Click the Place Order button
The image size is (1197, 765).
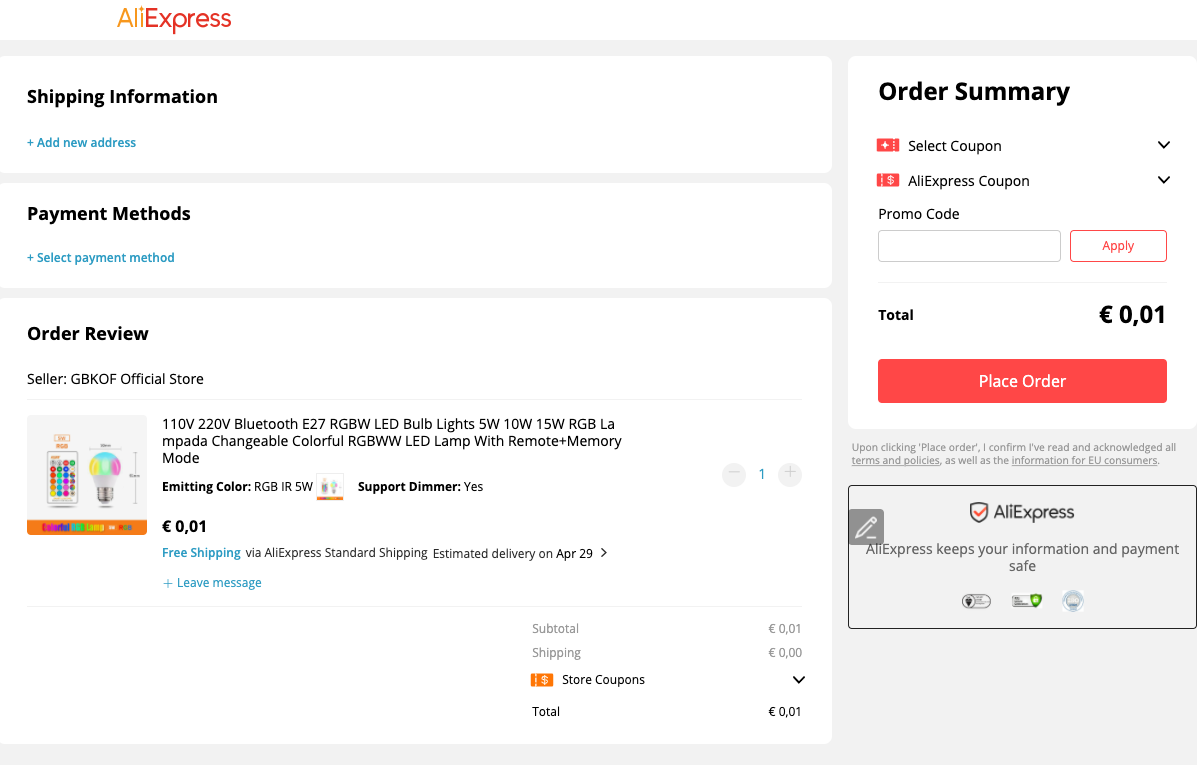[1021, 381]
